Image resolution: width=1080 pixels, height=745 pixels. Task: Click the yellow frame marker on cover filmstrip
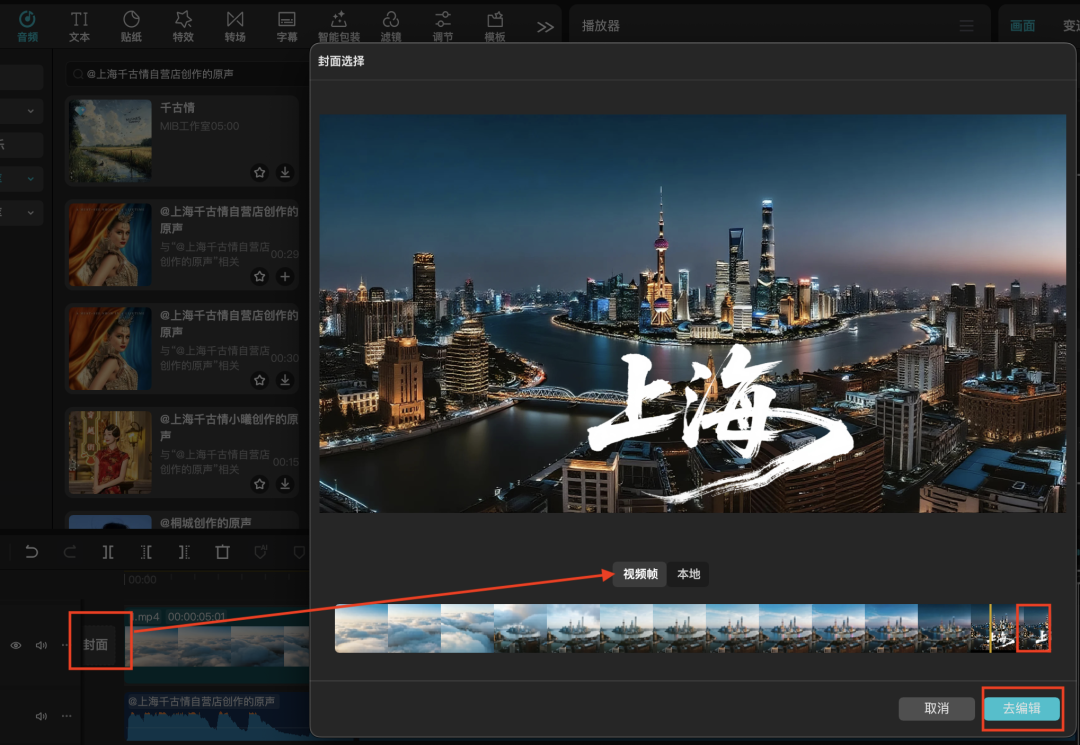[991, 628]
